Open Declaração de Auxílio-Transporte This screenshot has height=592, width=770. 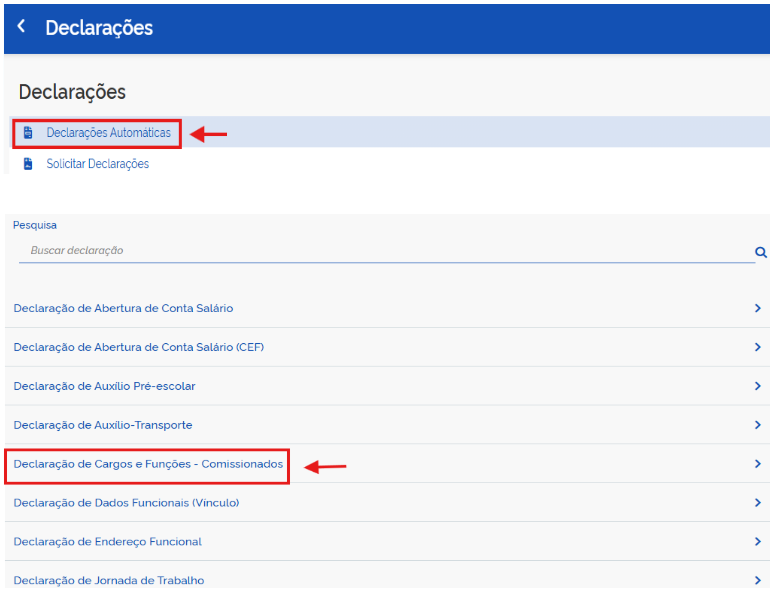click(x=103, y=425)
